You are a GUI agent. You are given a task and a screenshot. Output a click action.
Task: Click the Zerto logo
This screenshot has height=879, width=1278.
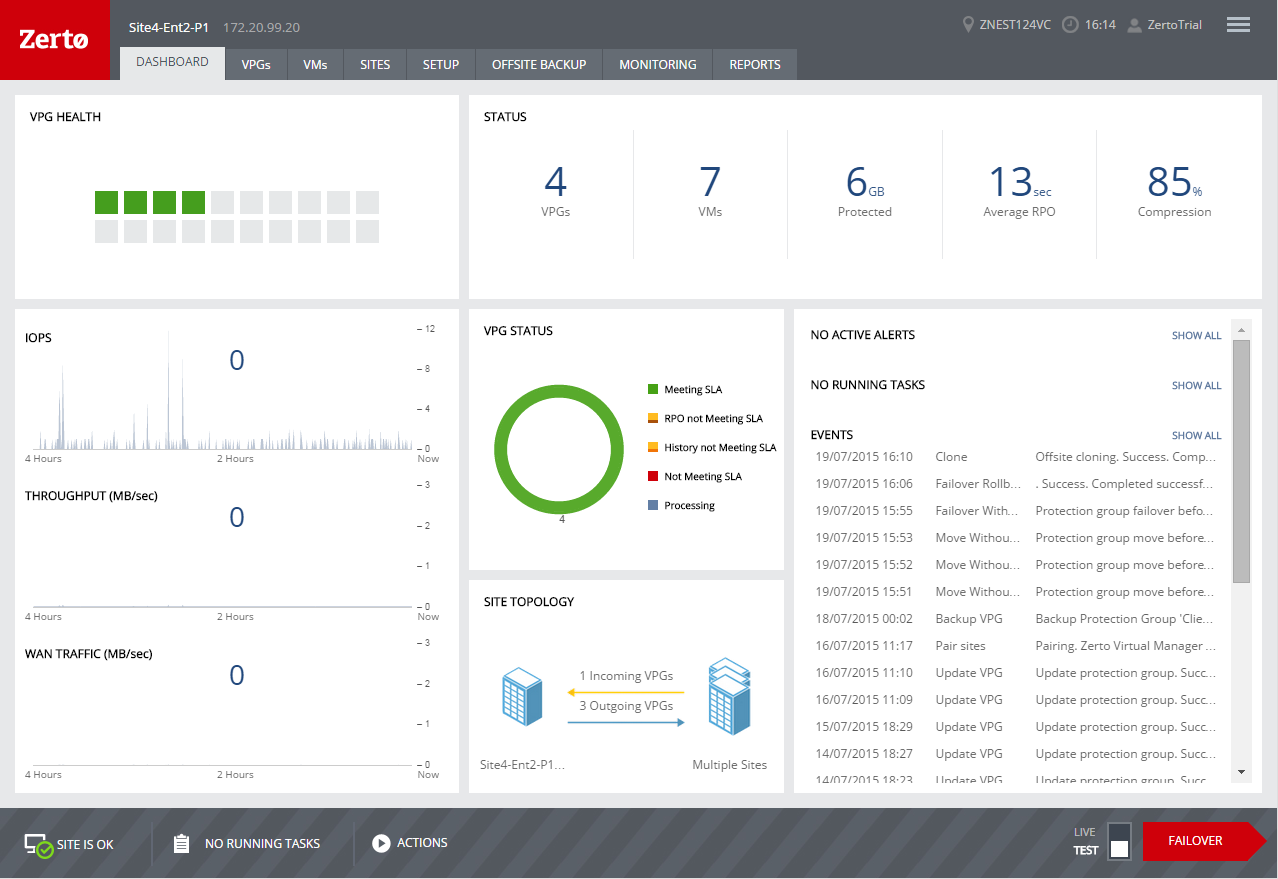tap(55, 40)
